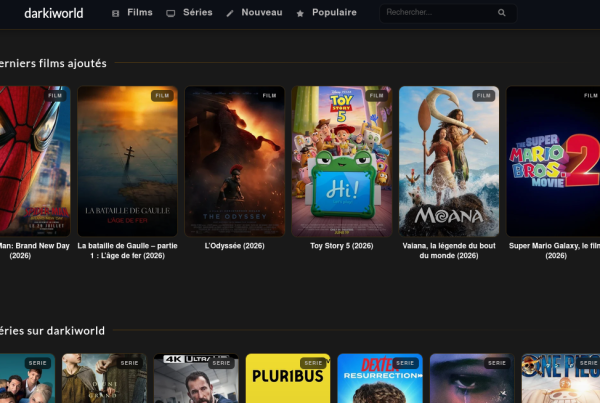Viewport: 600px width, 403px height.
Task: Open the 4K Ultra series thumbnail
Action: coord(196,378)
